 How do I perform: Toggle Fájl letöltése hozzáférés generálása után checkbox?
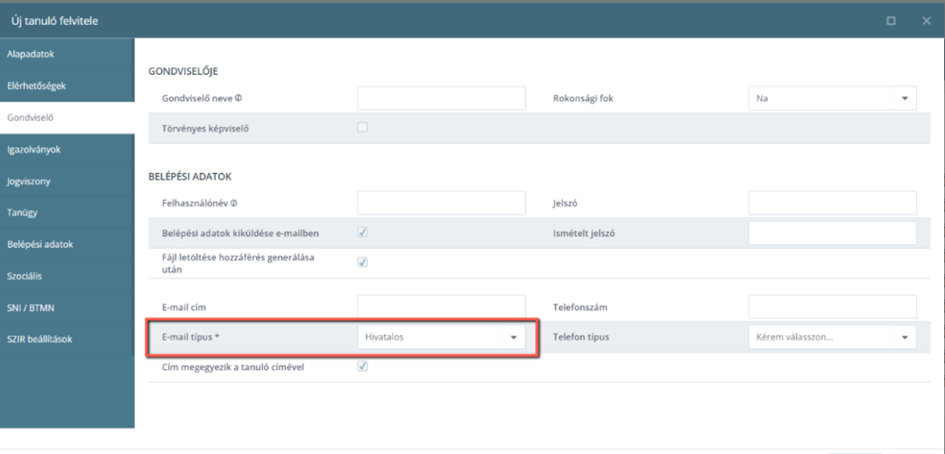tap(362, 262)
